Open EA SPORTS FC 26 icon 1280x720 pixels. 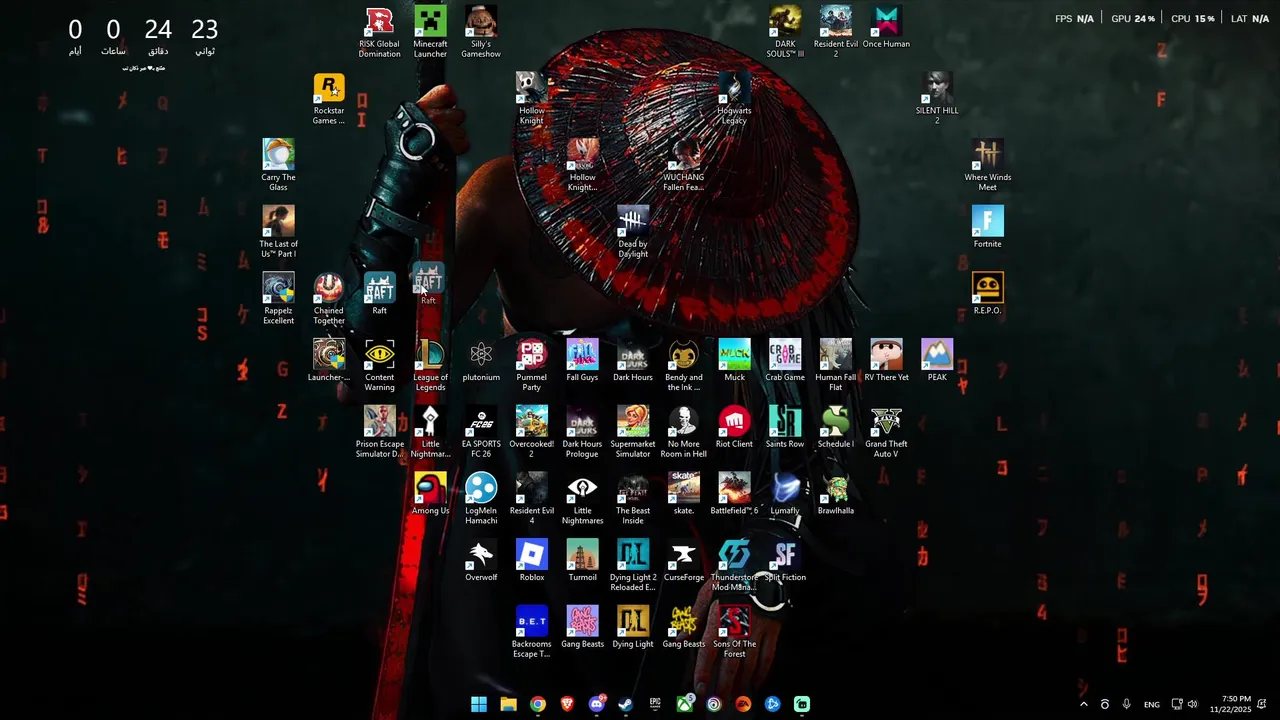click(481, 432)
